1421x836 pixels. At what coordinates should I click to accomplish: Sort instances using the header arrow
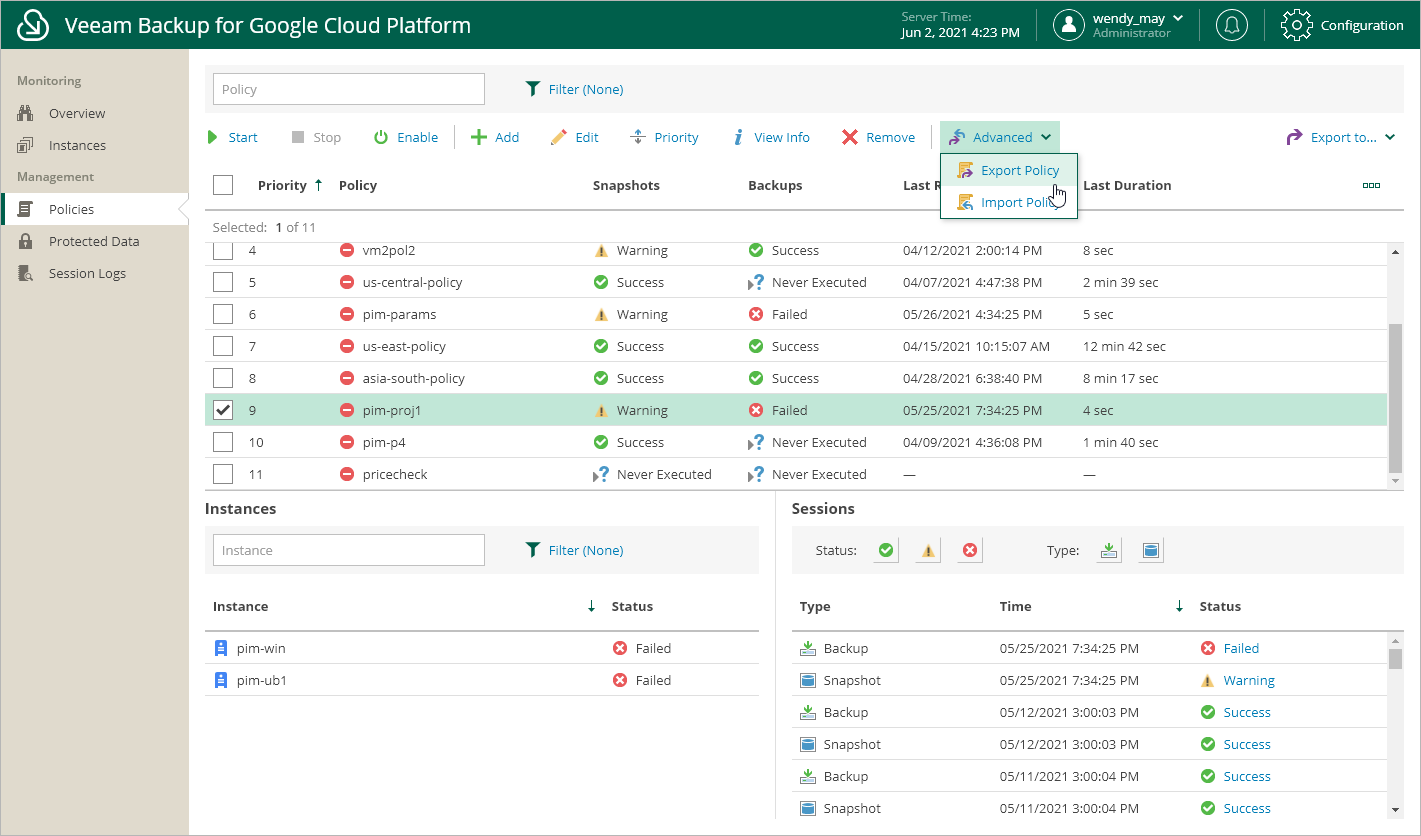591,606
